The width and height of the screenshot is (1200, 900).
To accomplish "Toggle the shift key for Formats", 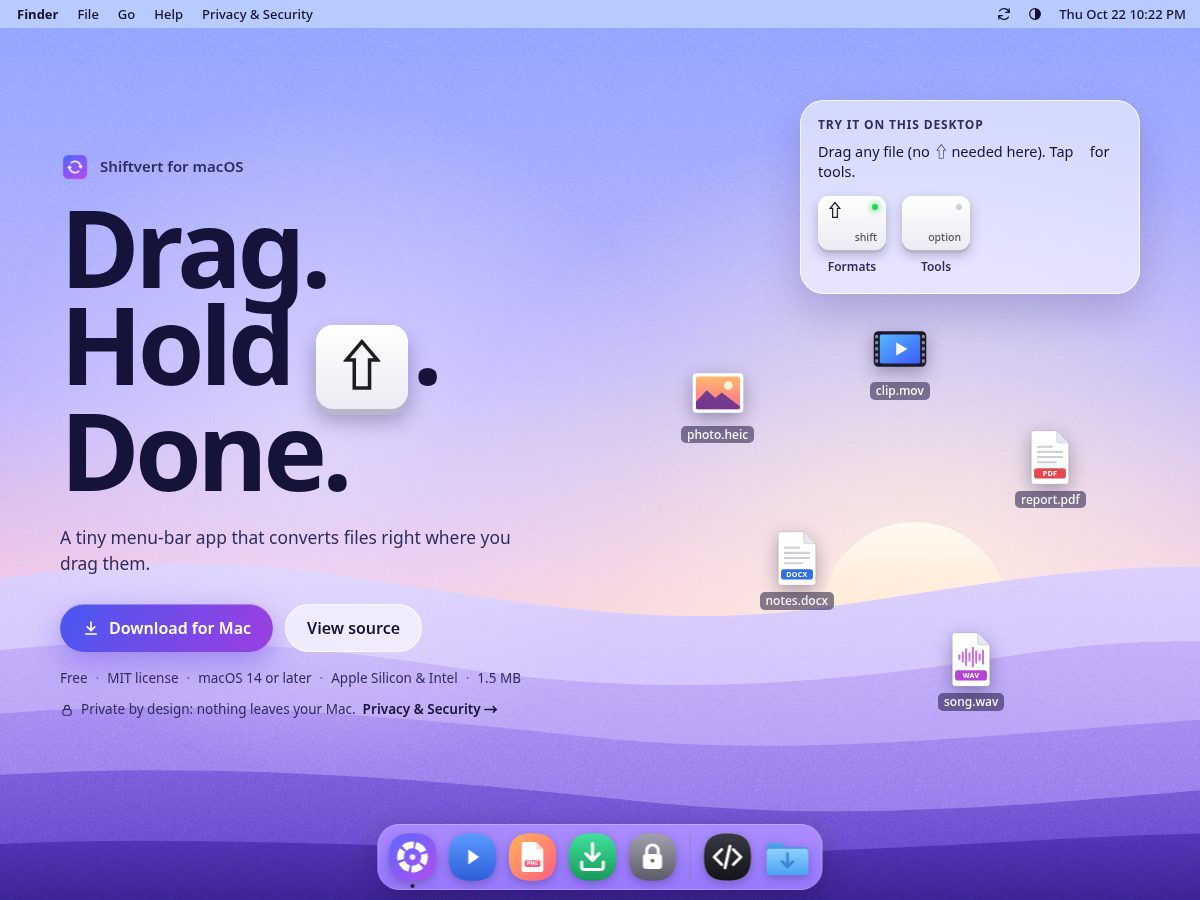I will pyautogui.click(x=852, y=223).
